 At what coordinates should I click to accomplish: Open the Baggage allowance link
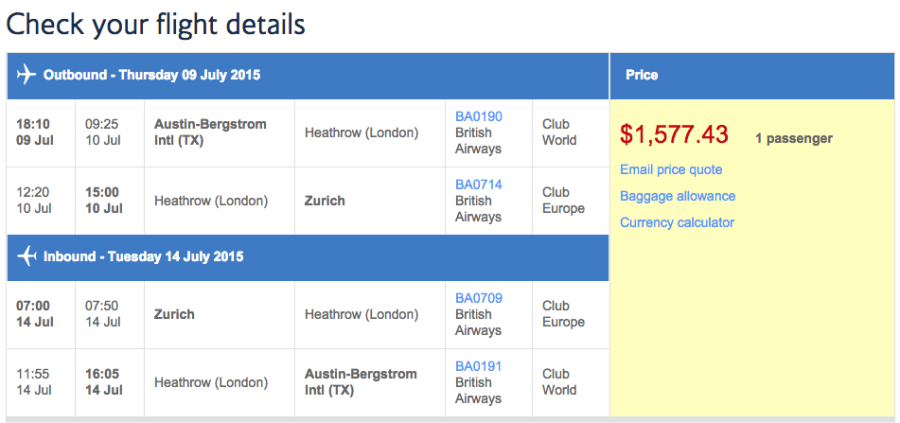point(677,196)
